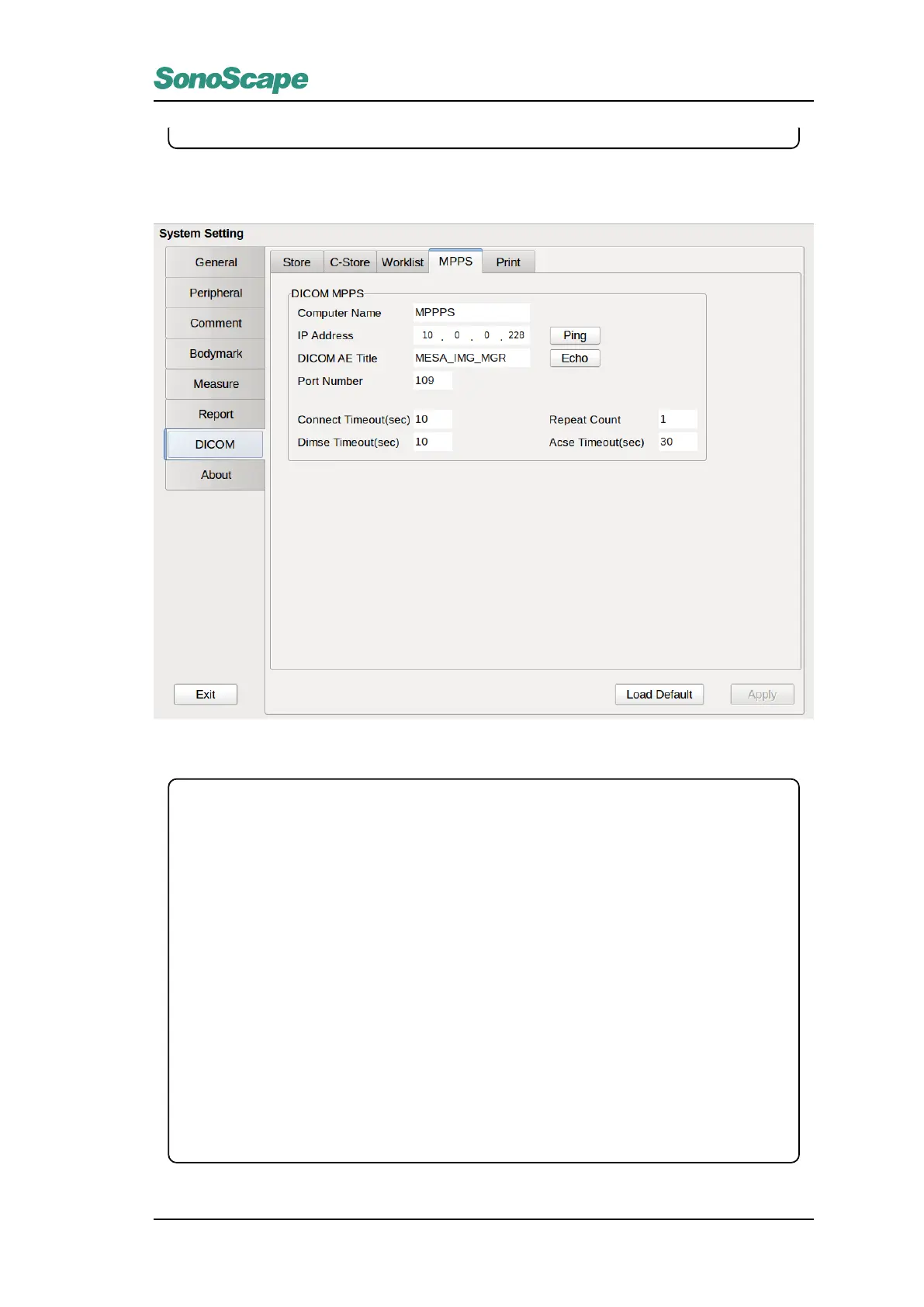Open the Worklist tab
This screenshot has height=1307, width=924.
403,262
